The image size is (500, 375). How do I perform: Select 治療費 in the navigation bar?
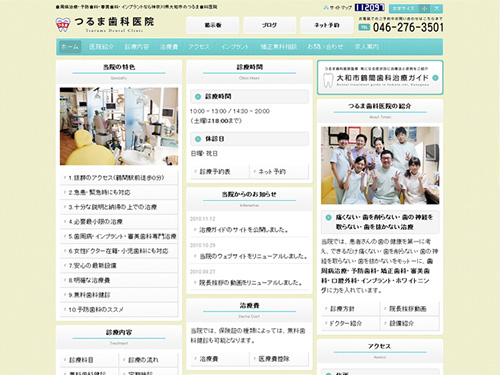pos(169,47)
